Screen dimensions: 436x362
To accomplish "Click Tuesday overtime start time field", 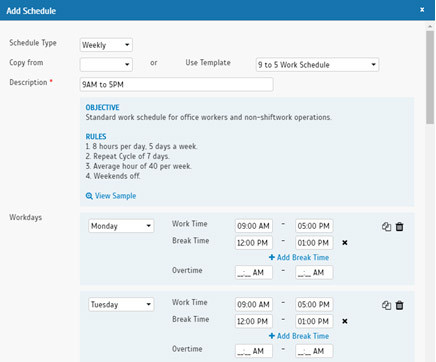I will [x=254, y=351].
